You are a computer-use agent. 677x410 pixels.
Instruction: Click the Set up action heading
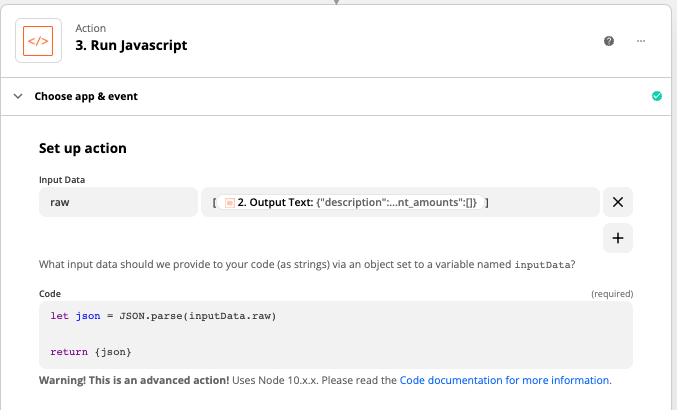click(83, 148)
